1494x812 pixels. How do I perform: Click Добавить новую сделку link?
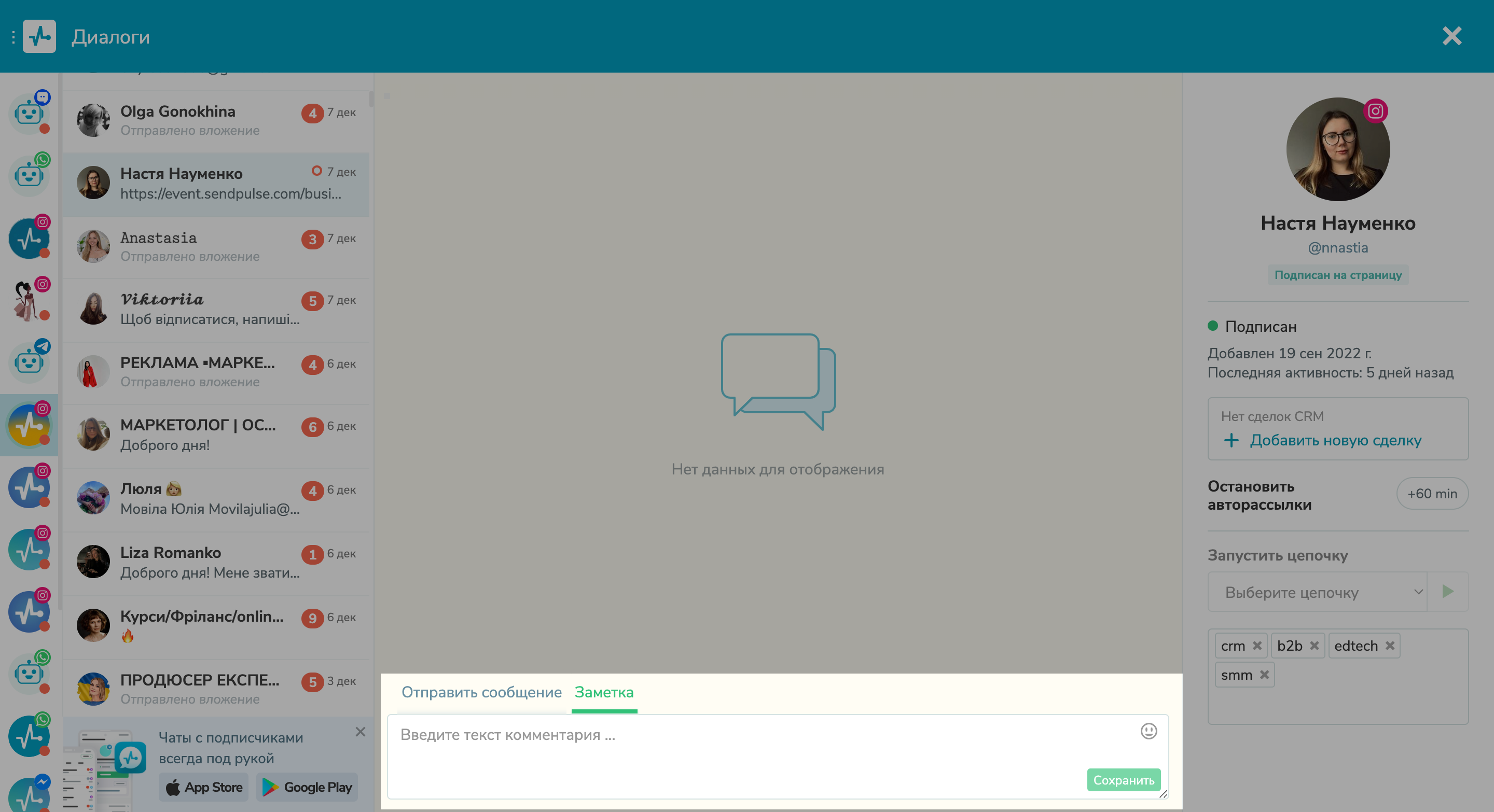1335,441
